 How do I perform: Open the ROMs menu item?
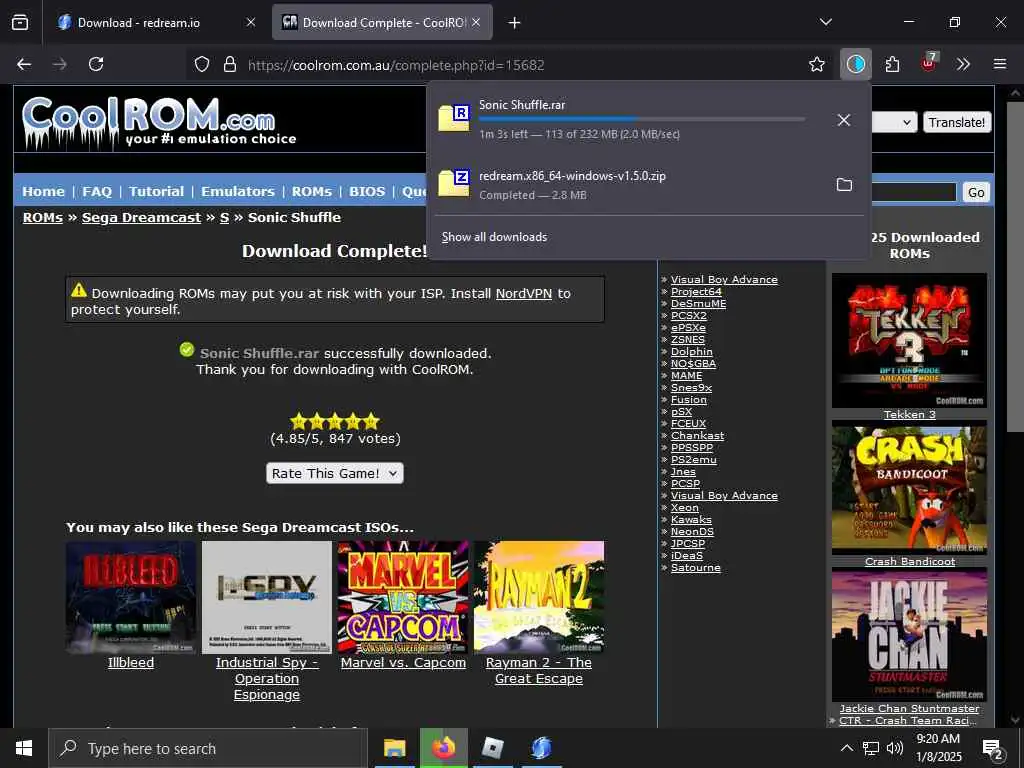(x=312, y=191)
